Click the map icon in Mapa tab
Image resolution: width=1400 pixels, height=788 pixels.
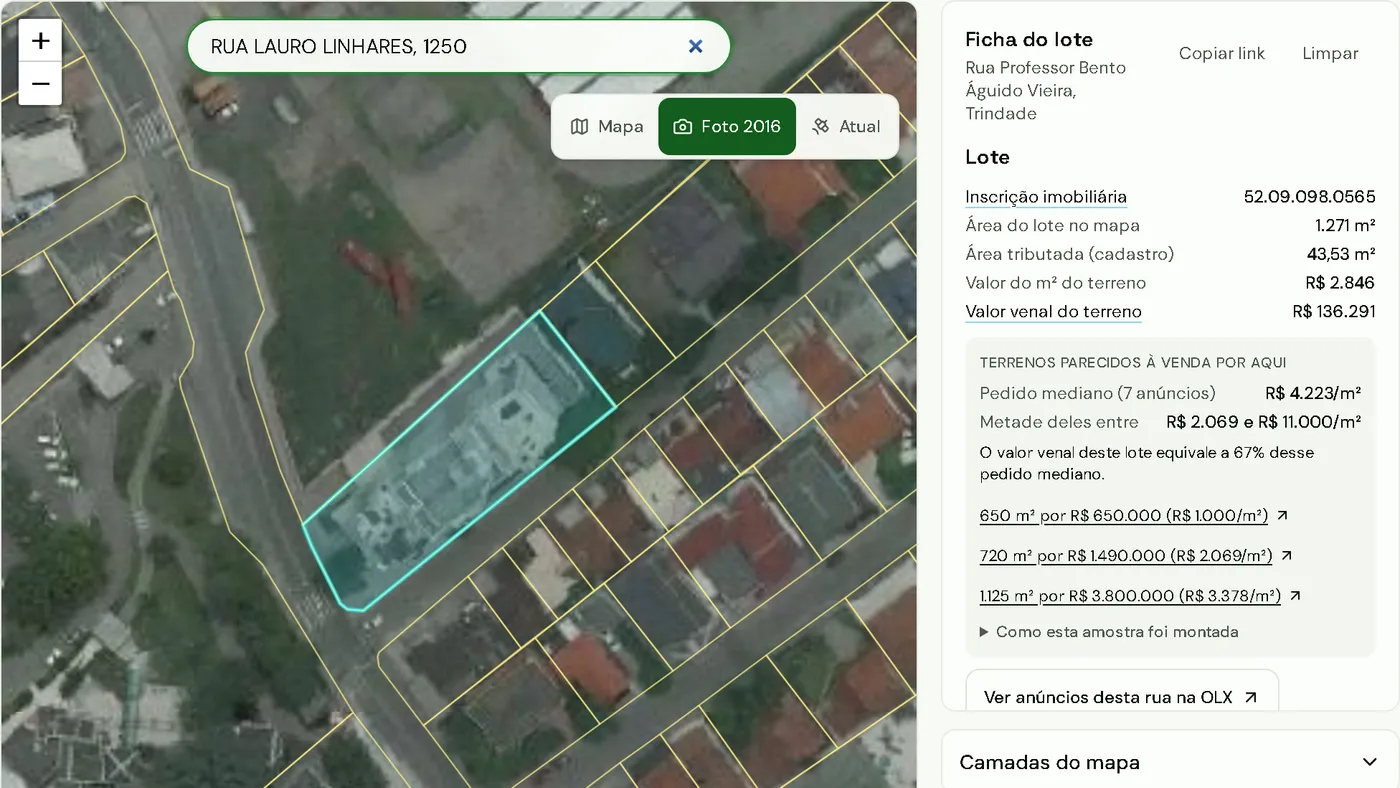(580, 127)
